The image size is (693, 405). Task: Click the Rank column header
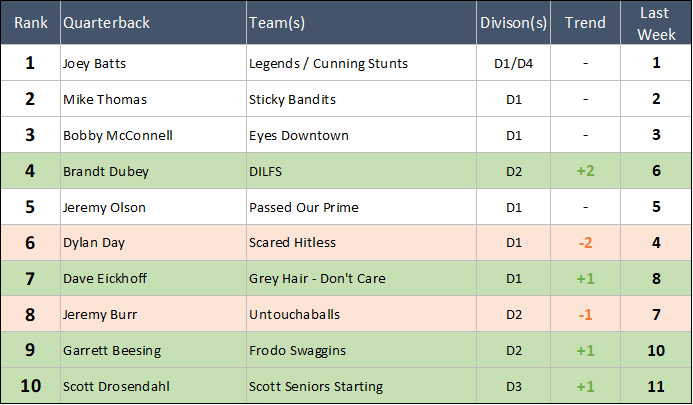point(29,22)
